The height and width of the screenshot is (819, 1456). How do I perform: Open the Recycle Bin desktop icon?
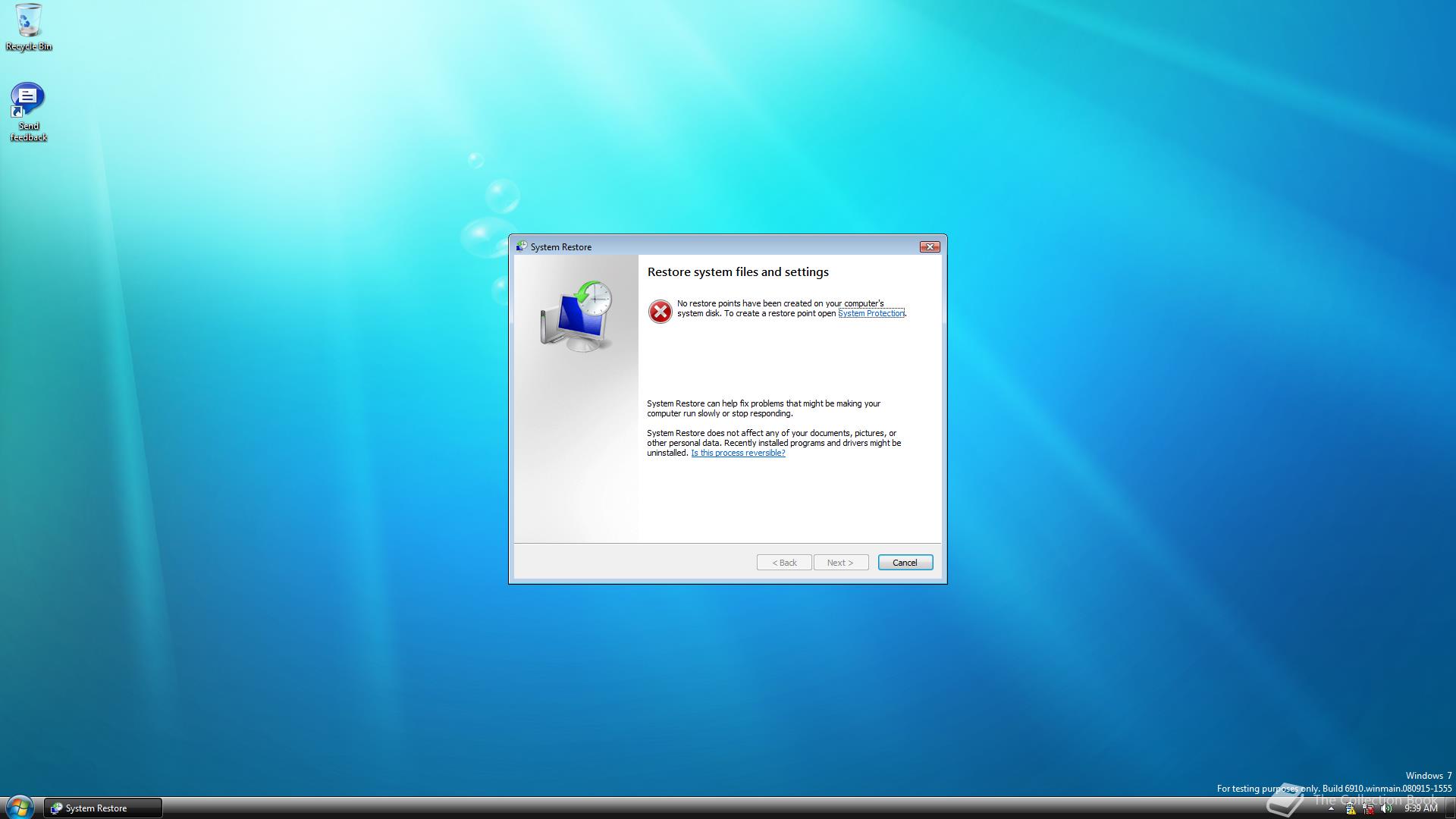(x=29, y=21)
